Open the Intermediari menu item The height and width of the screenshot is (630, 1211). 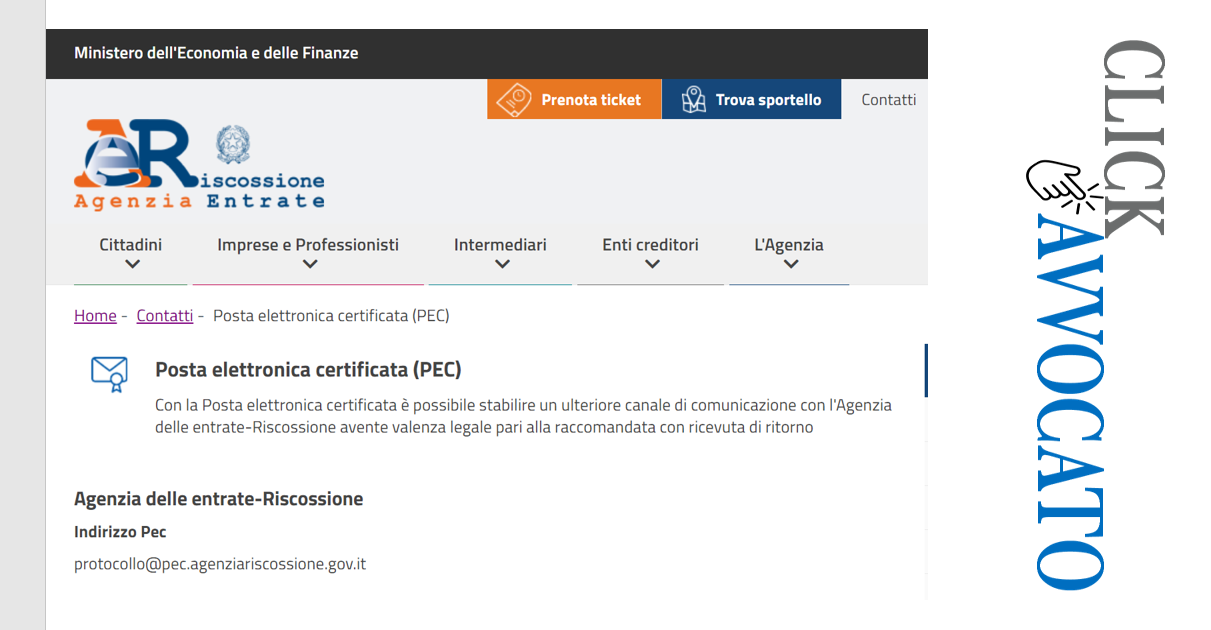coord(500,245)
